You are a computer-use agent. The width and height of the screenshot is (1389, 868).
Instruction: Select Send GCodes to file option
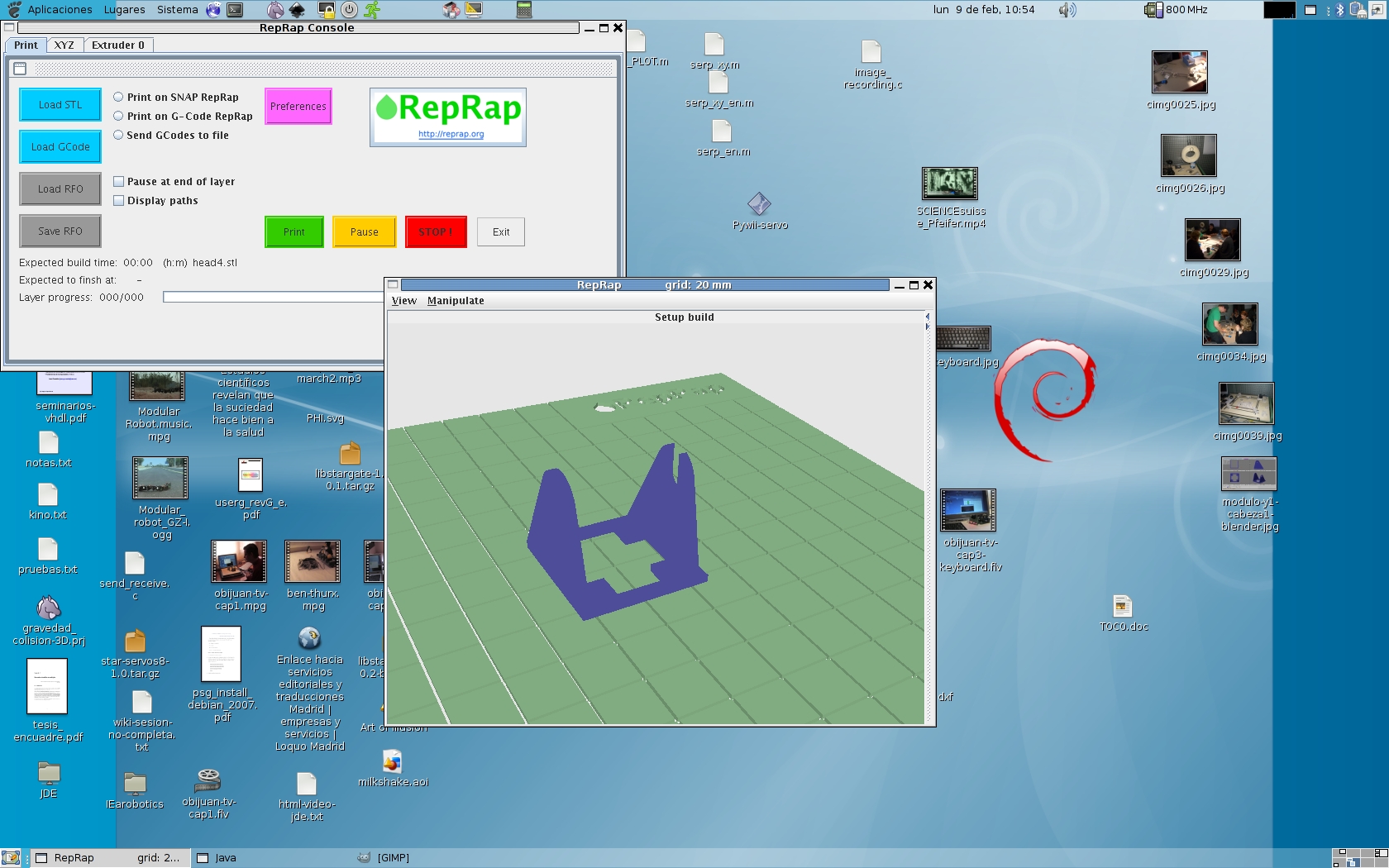click(118, 135)
